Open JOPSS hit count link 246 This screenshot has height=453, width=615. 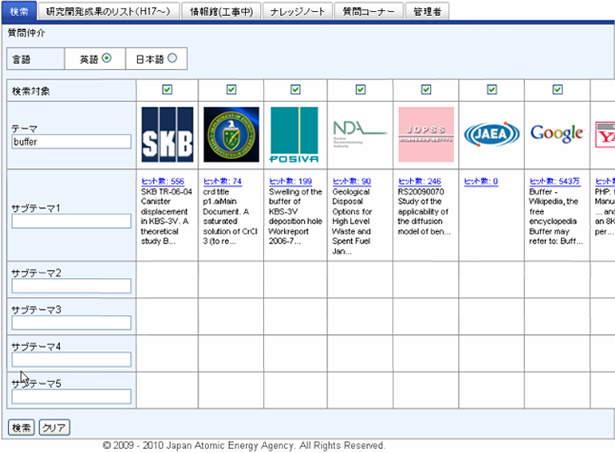[420, 181]
